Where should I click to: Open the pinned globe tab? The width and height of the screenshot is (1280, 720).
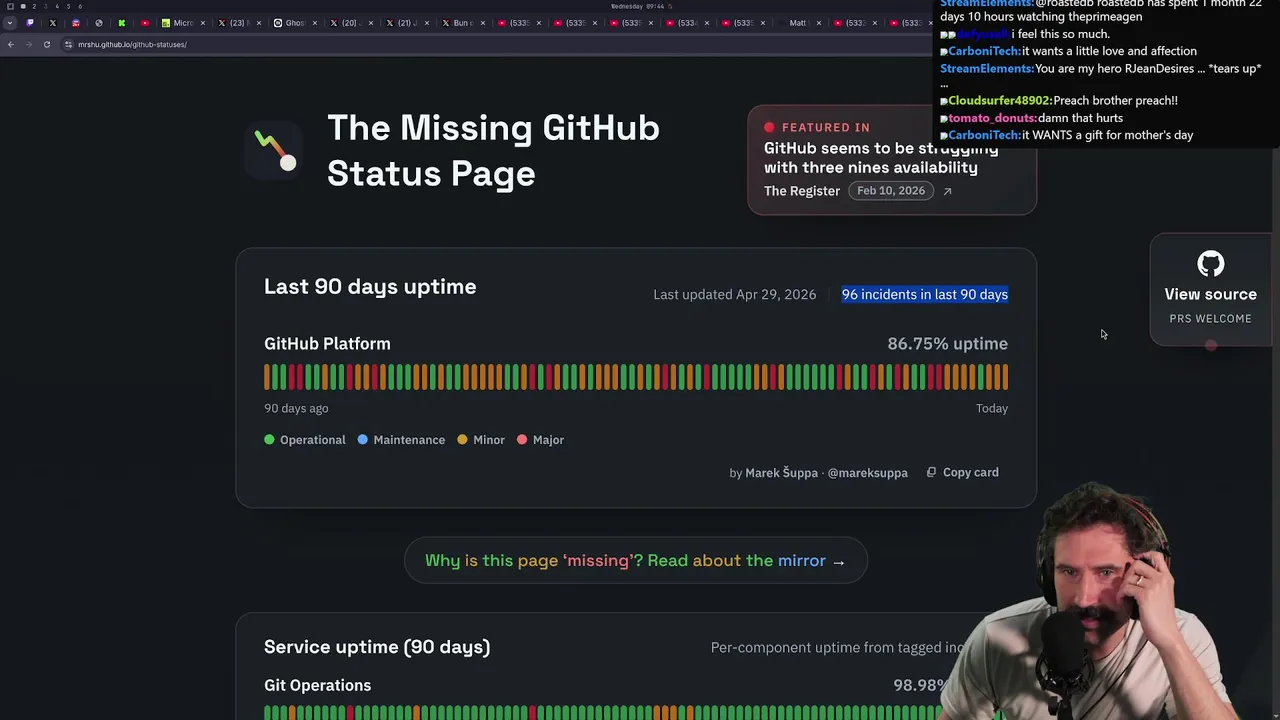click(x=99, y=23)
